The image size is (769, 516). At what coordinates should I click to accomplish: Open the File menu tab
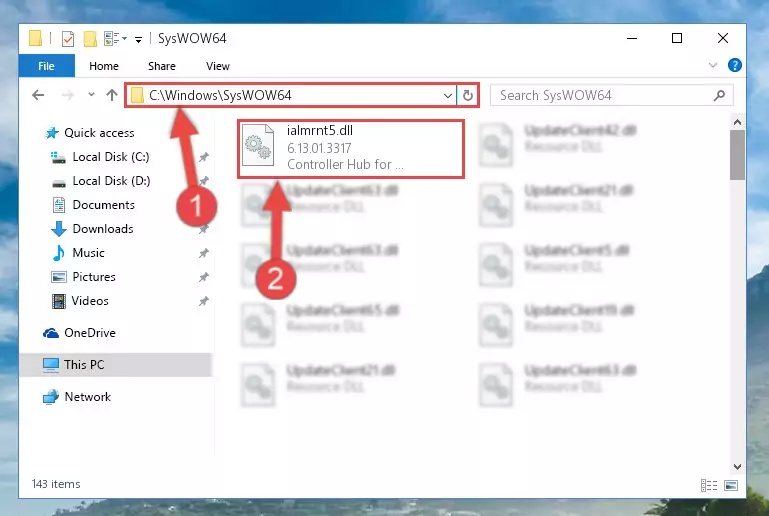(47, 66)
